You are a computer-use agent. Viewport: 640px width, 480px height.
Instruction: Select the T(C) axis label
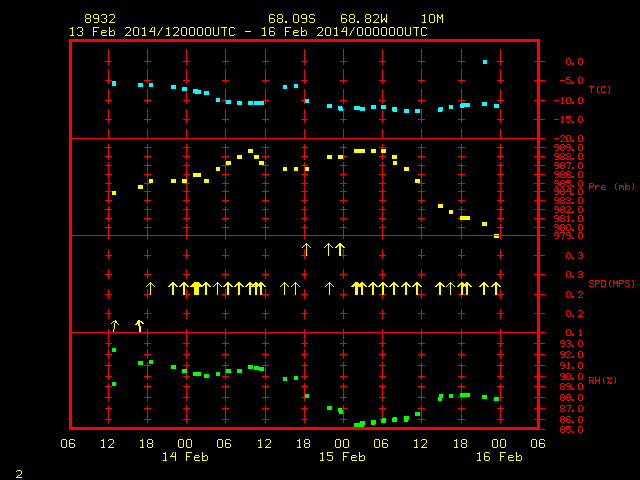600,89
